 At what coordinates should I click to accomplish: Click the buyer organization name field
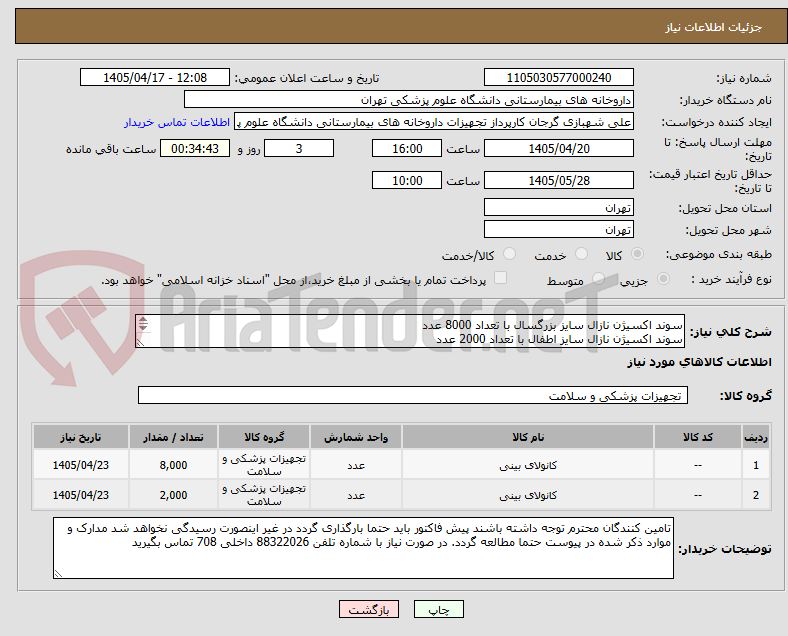409,100
